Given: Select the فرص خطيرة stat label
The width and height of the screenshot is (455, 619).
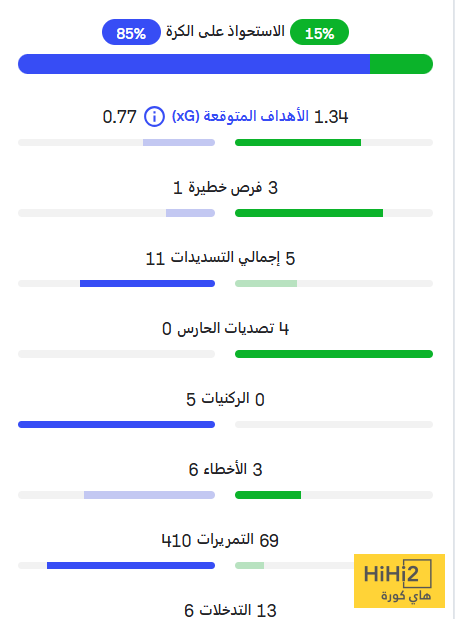Looking at the screenshot, I should [225, 188].
